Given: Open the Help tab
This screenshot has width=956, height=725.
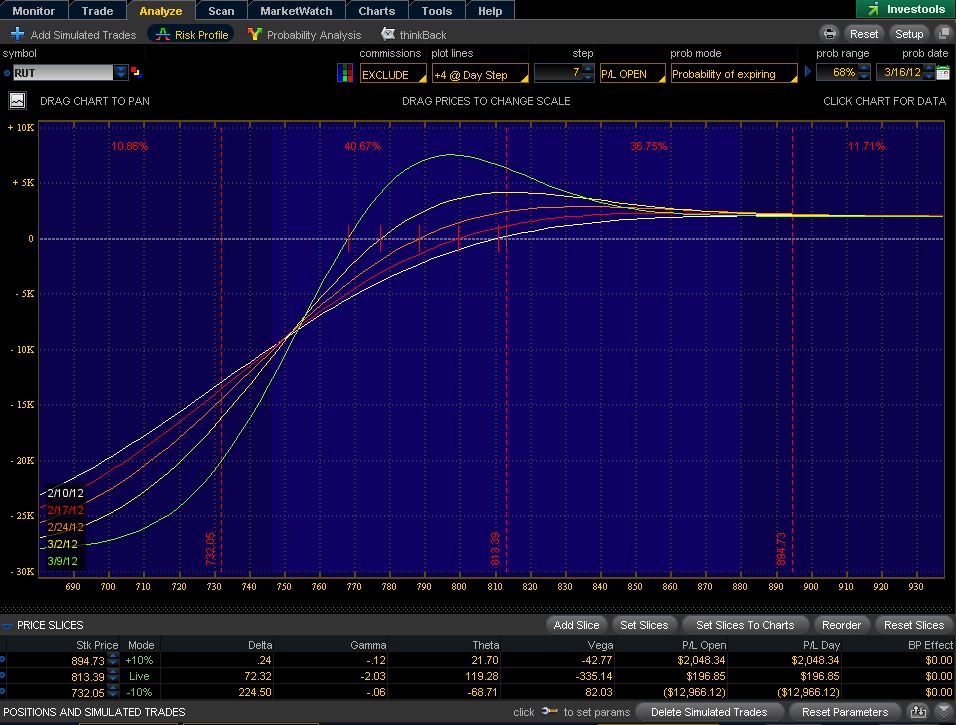Looking at the screenshot, I should click(490, 10).
